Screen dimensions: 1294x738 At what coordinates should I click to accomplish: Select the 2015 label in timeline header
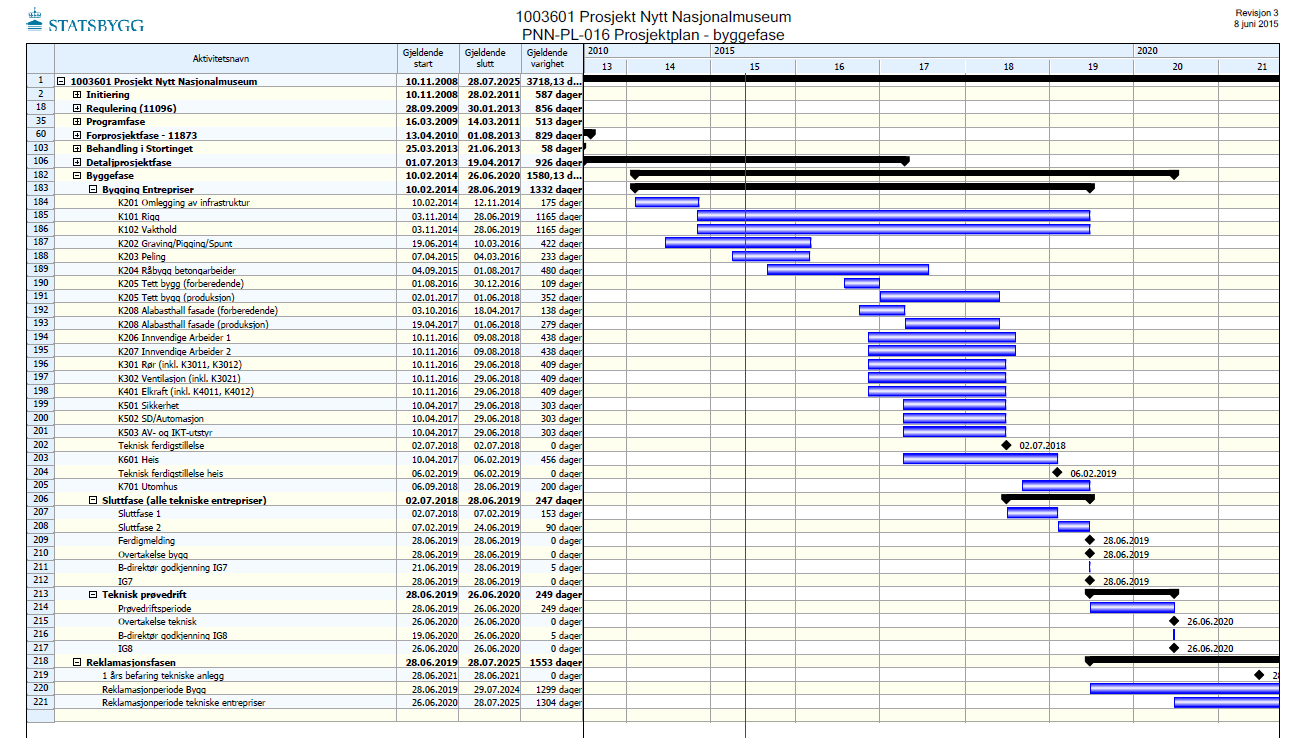pos(725,50)
